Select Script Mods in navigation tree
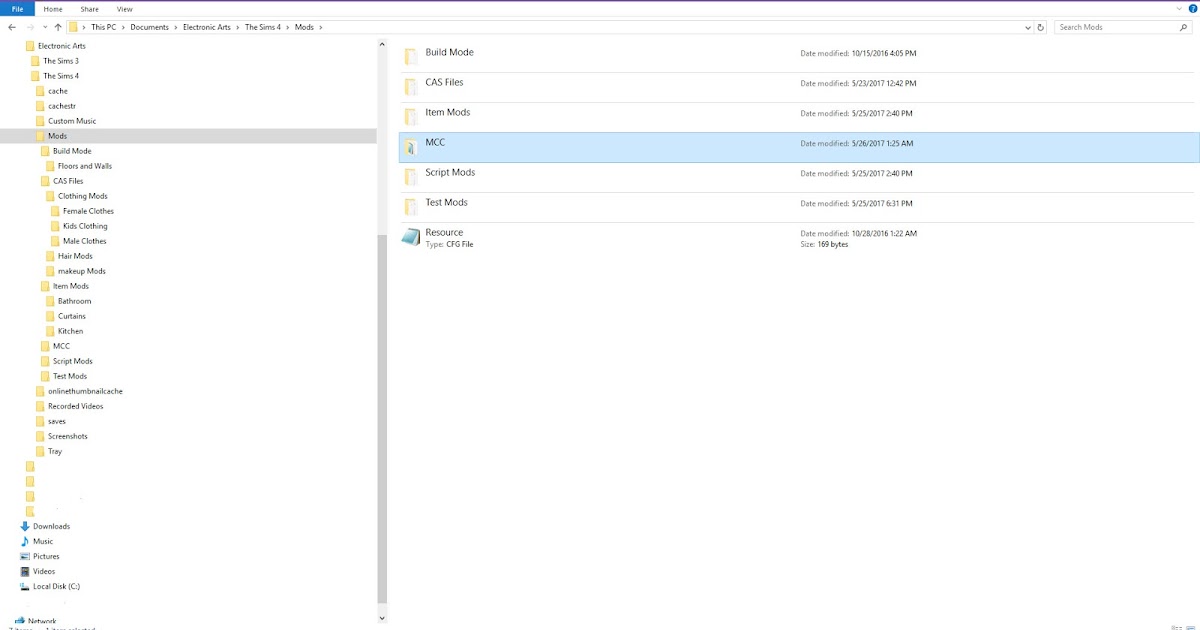 [x=73, y=361]
